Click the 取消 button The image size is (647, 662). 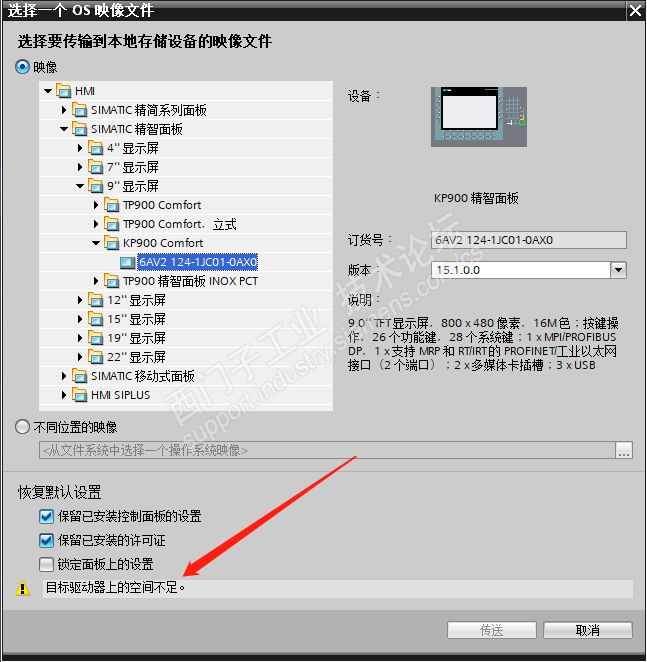(x=587, y=630)
